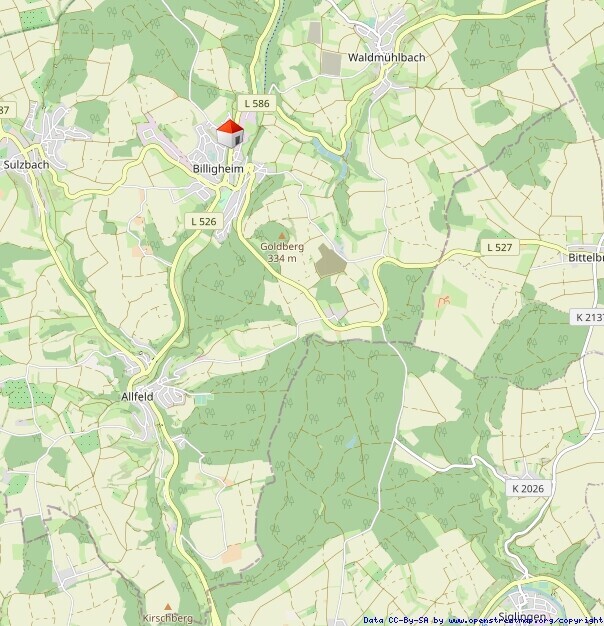Click the Siglingen label near bottom
This screenshot has height=626, width=604.
(522, 616)
